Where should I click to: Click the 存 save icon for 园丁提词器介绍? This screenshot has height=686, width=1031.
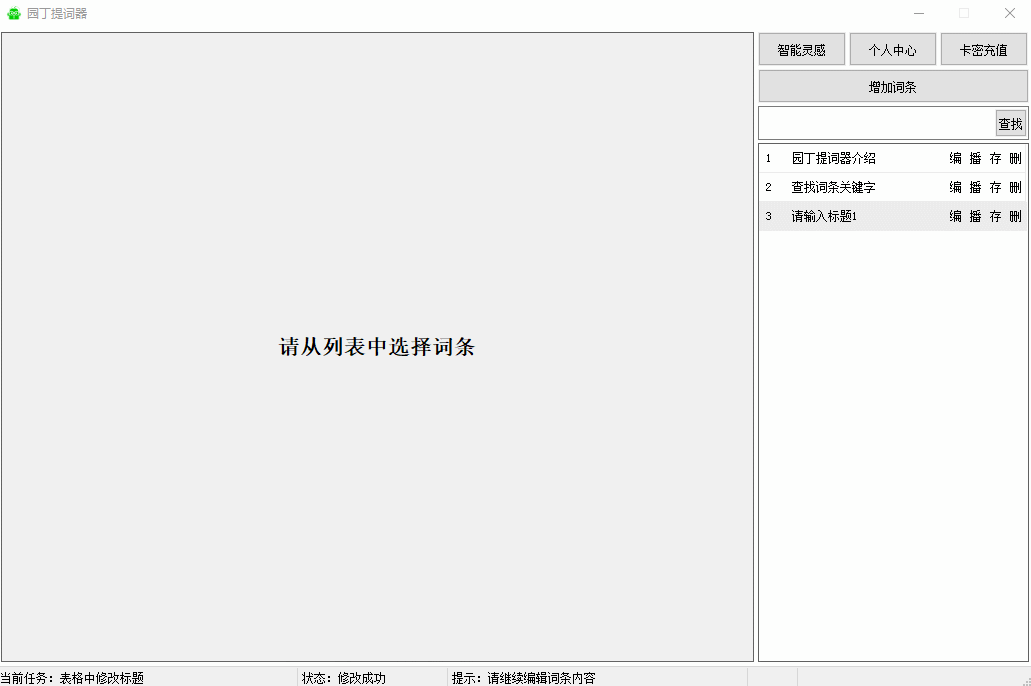(x=995, y=158)
